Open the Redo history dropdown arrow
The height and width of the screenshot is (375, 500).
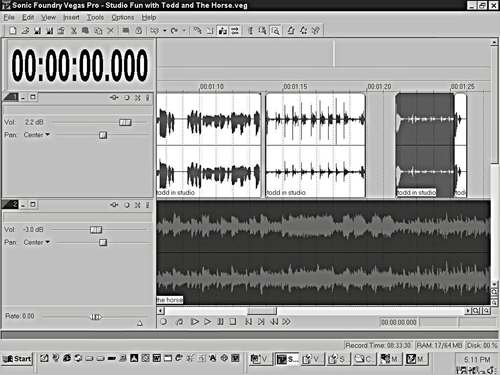point(184,31)
